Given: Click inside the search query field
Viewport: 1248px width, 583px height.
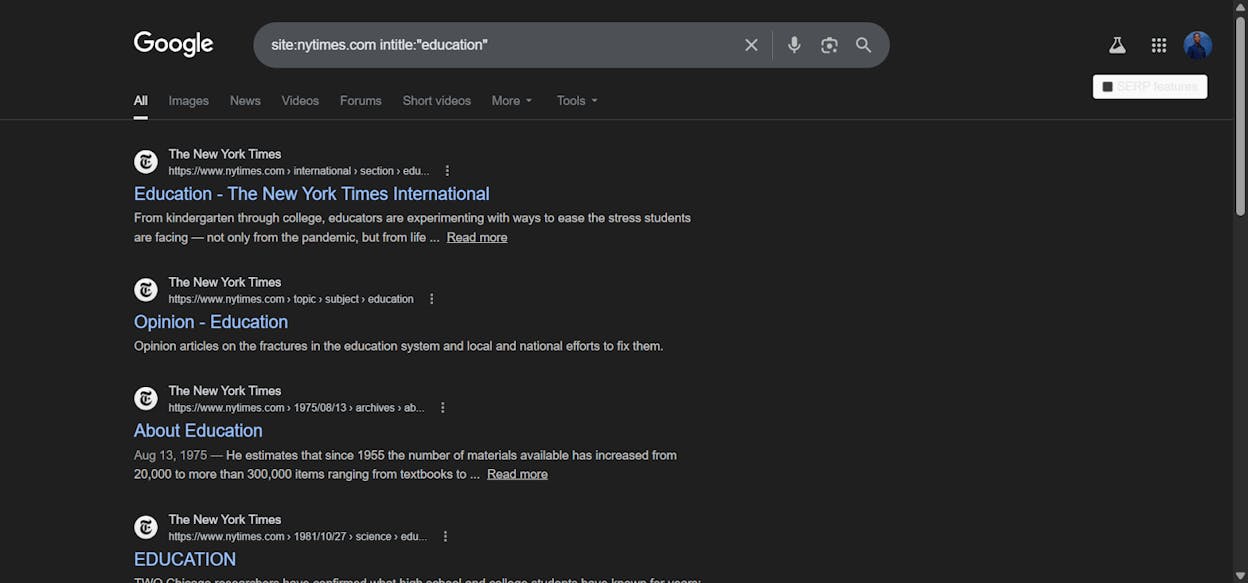Looking at the screenshot, I should point(500,45).
